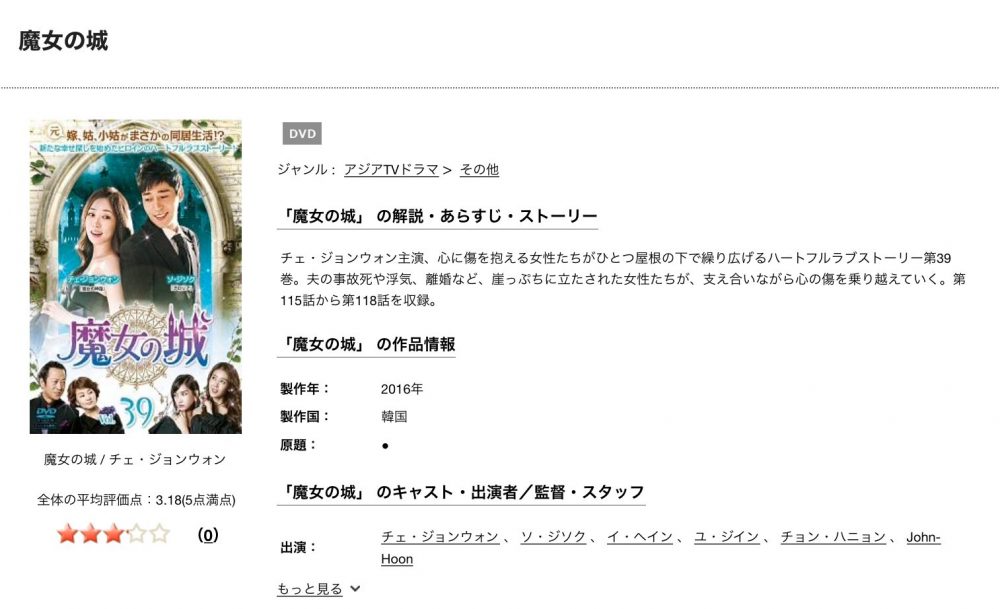Open the アジアTVドラマ genre link
This screenshot has height=609, width=1000.
tap(391, 170)
